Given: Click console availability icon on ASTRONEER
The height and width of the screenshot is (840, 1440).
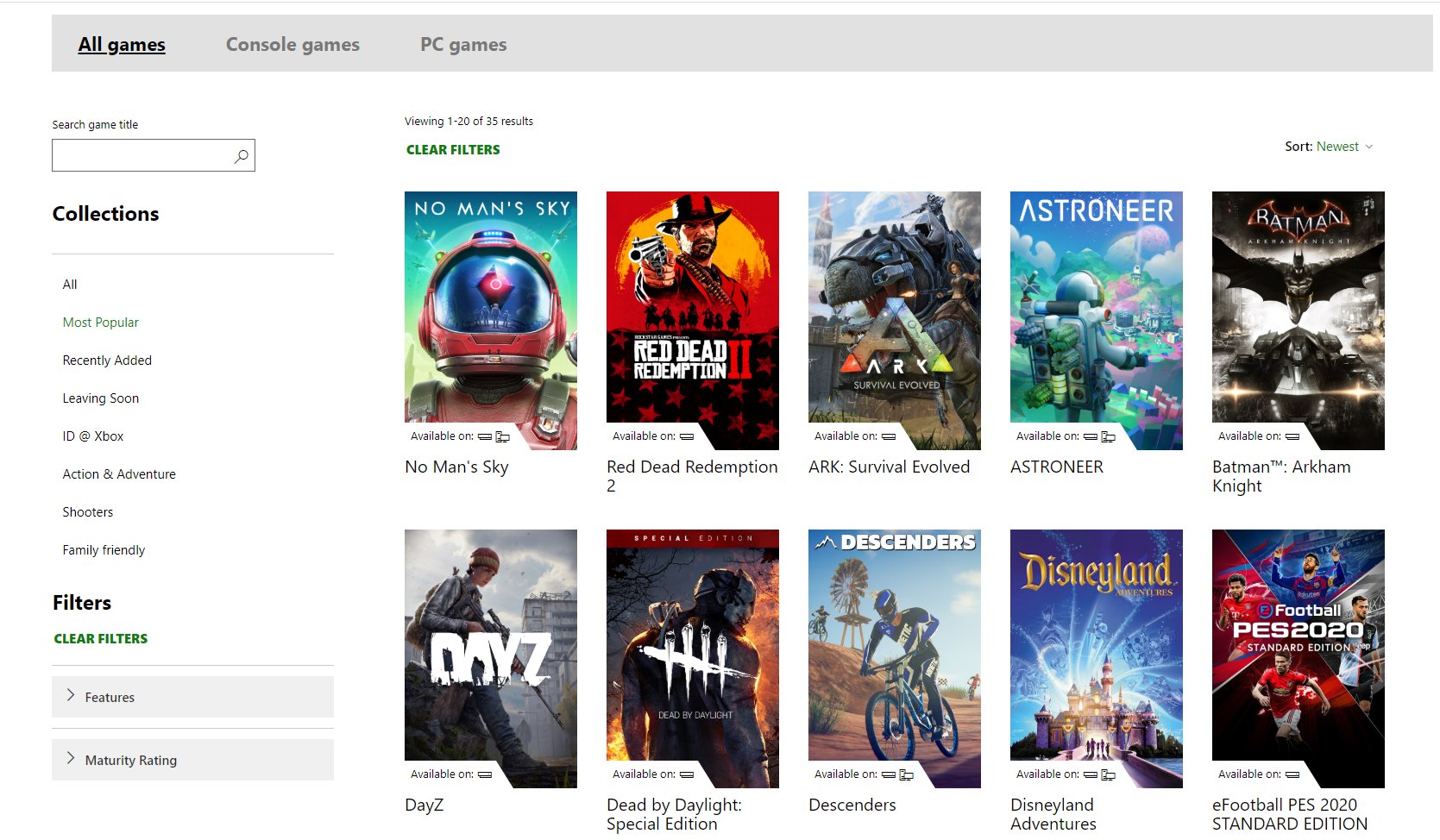Looking at the screenshot, I should point(1091,436).
